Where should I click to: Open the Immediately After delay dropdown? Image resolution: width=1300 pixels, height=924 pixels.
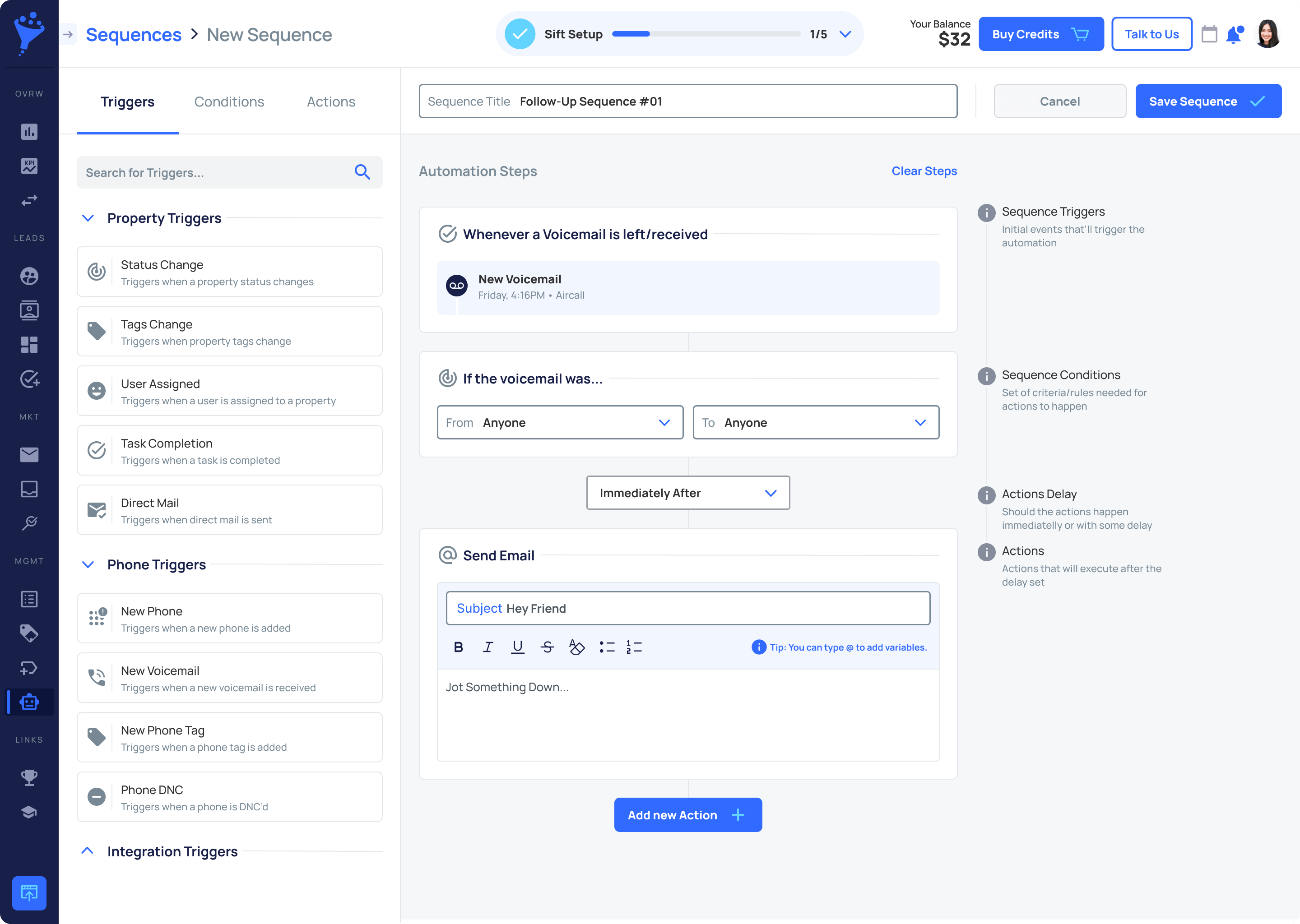tap(687, 493)
